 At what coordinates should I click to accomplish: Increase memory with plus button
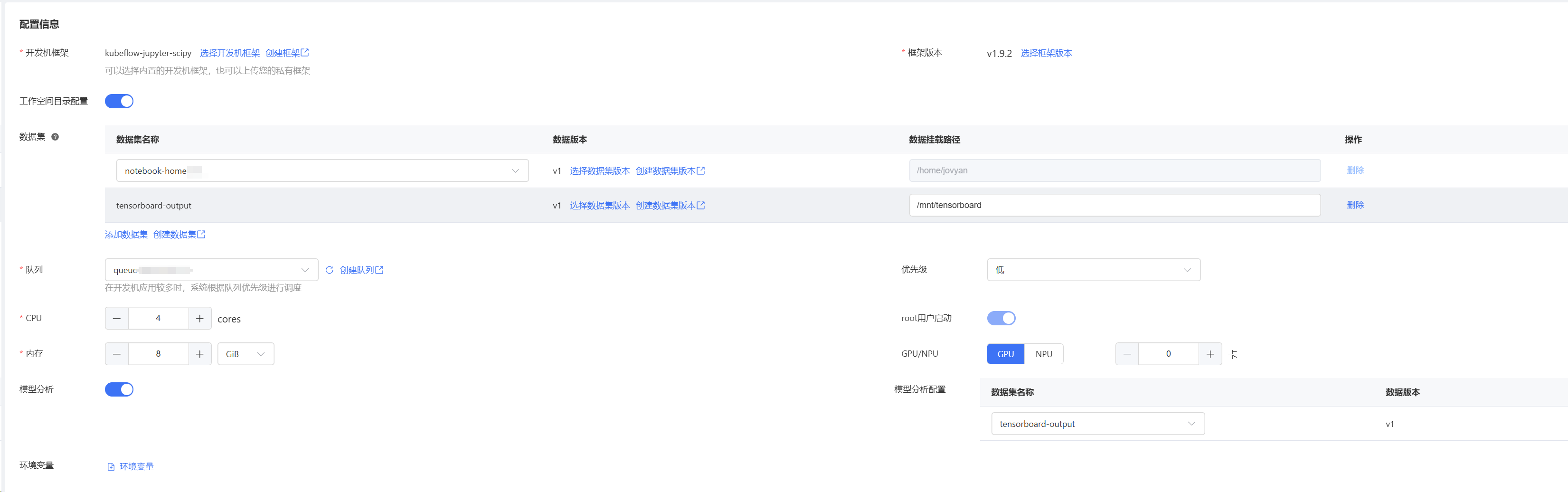pyautogui.click(x=199, y=354)
